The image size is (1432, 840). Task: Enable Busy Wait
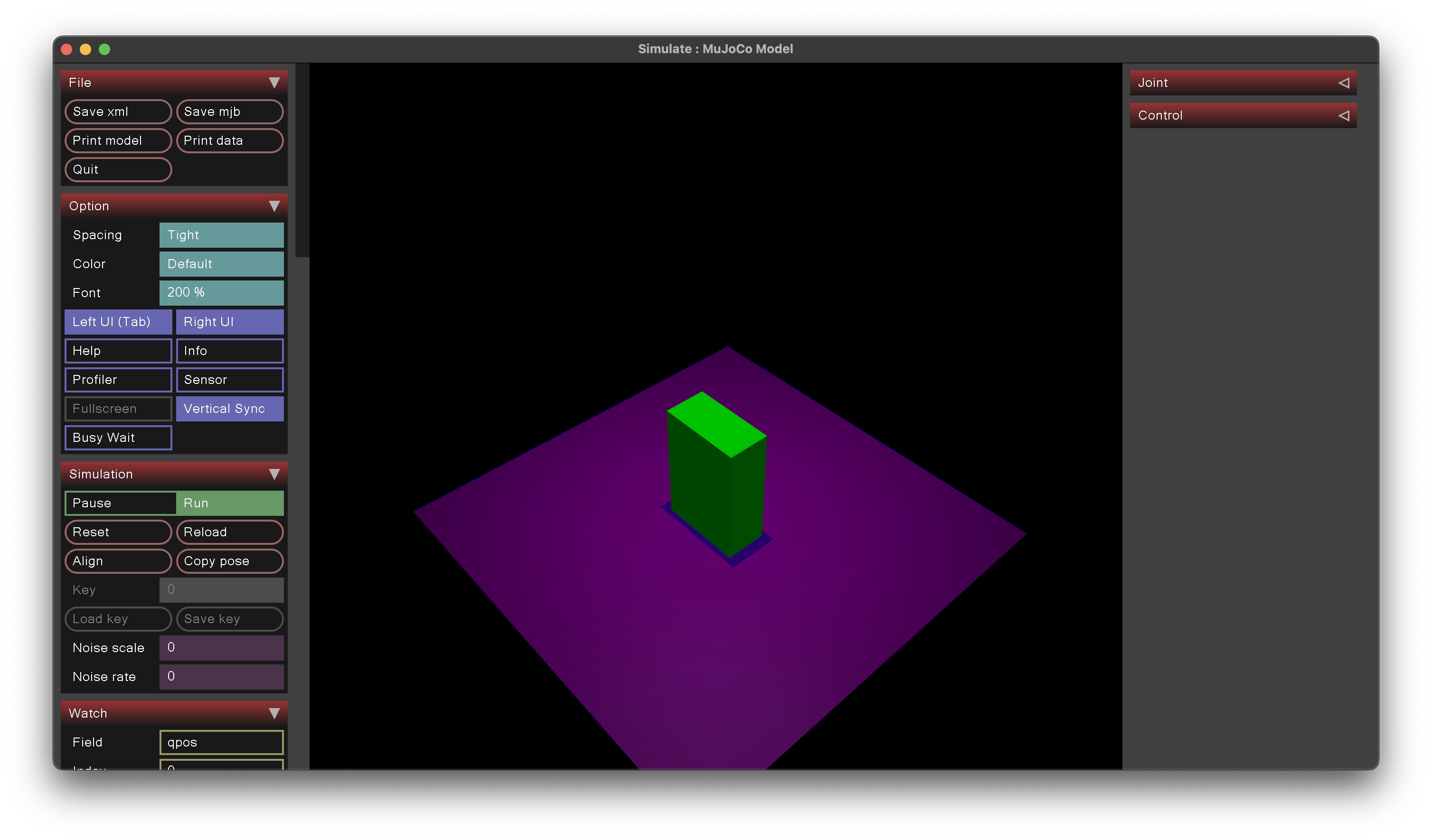[118, 438]
